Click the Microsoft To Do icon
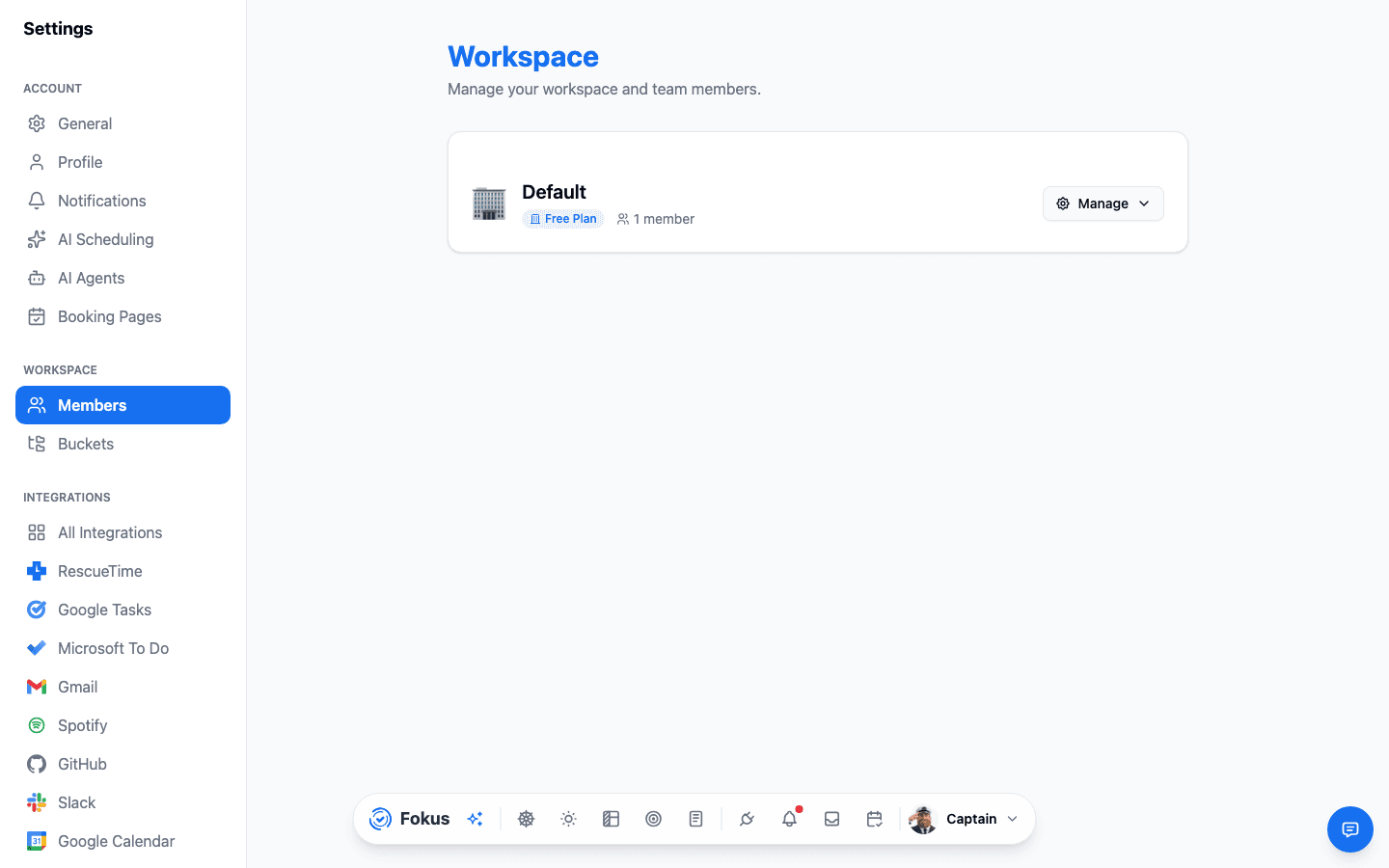The height and width of the screenshot is (868, 1389). click(x=37, y=648)
